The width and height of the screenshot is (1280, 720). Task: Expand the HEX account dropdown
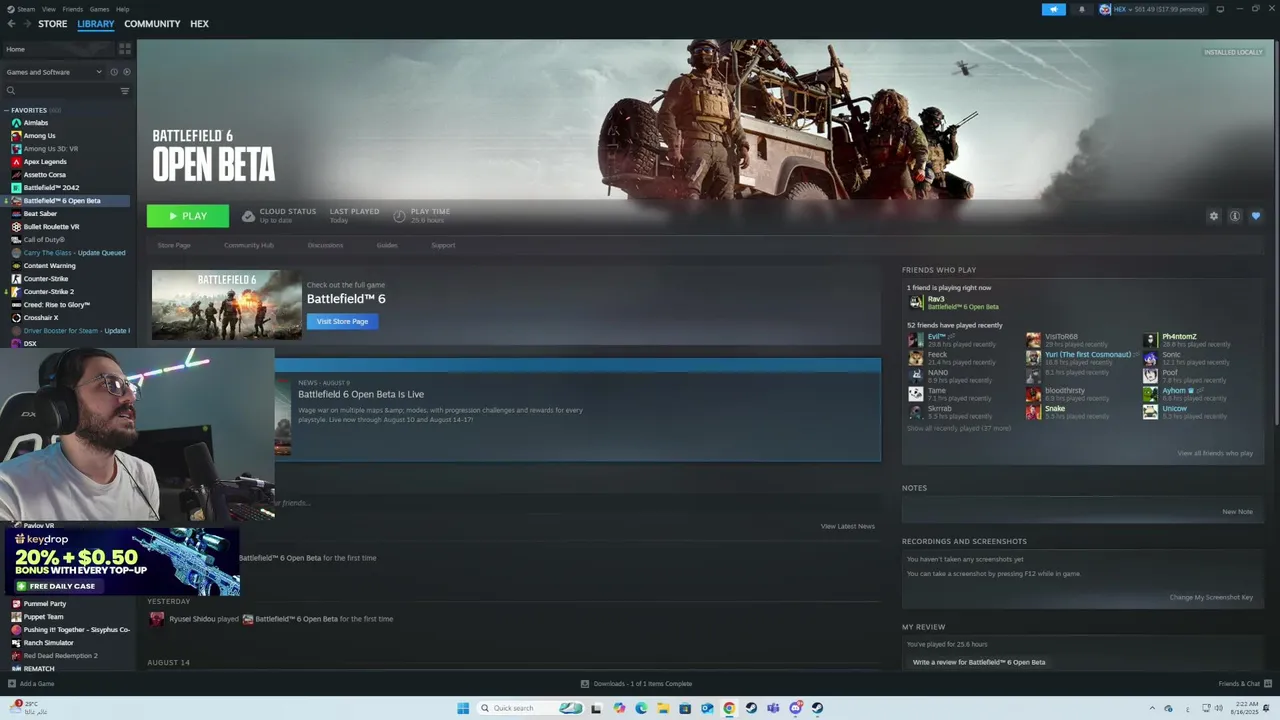(x=1153, y=9)
